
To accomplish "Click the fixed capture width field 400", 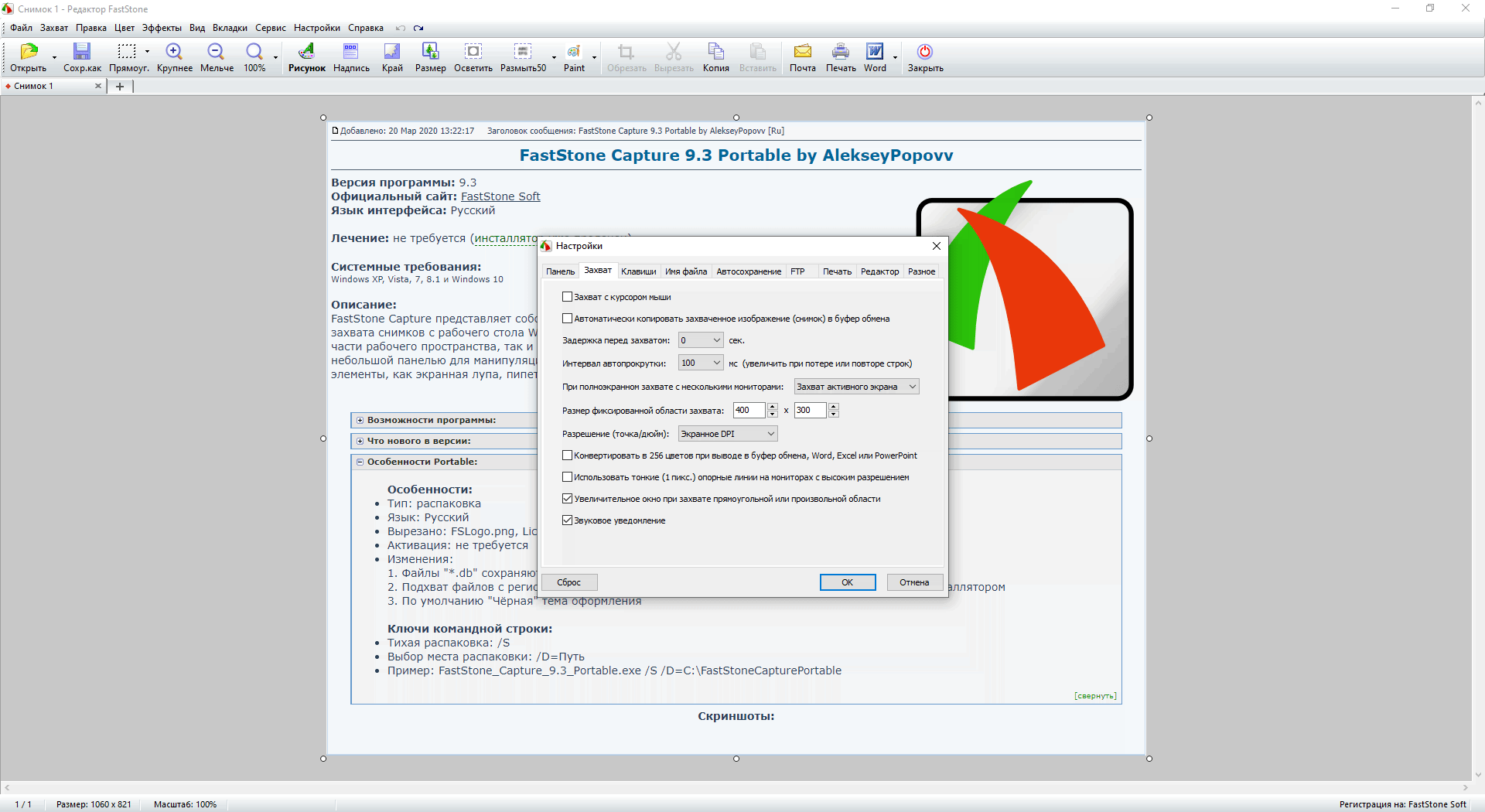I will tap(749, 410).
